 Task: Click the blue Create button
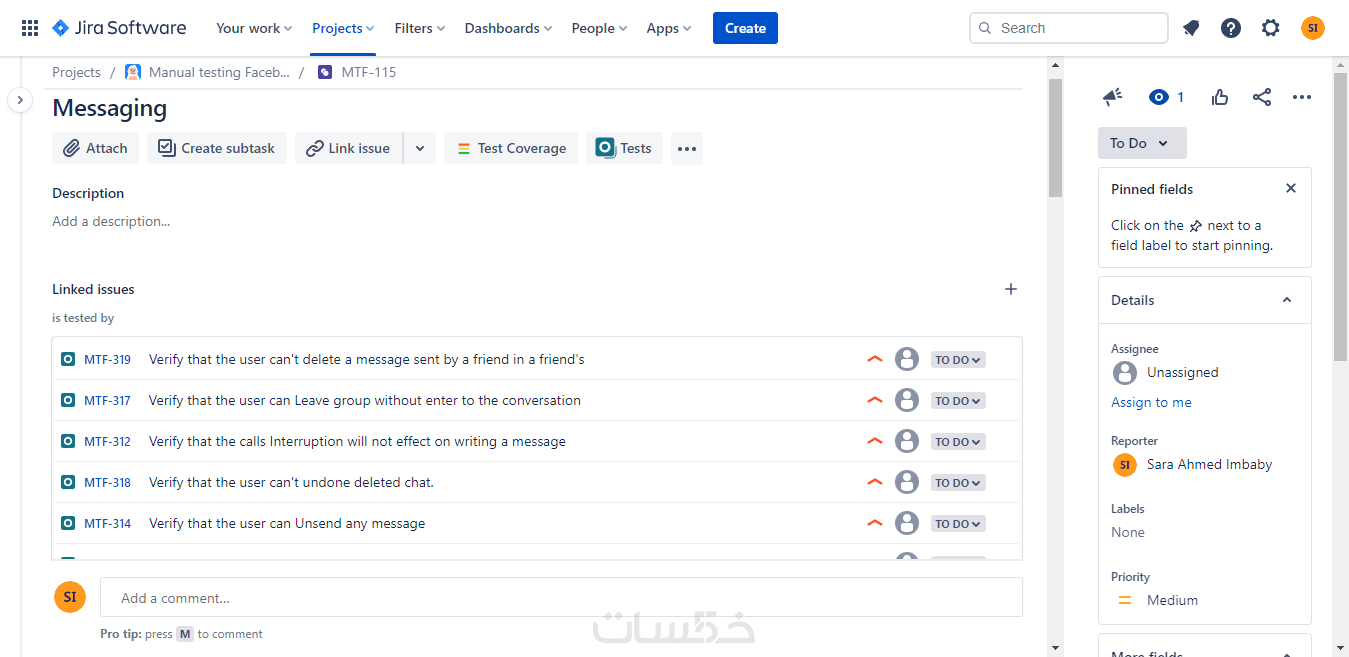[x=745, y=28]
